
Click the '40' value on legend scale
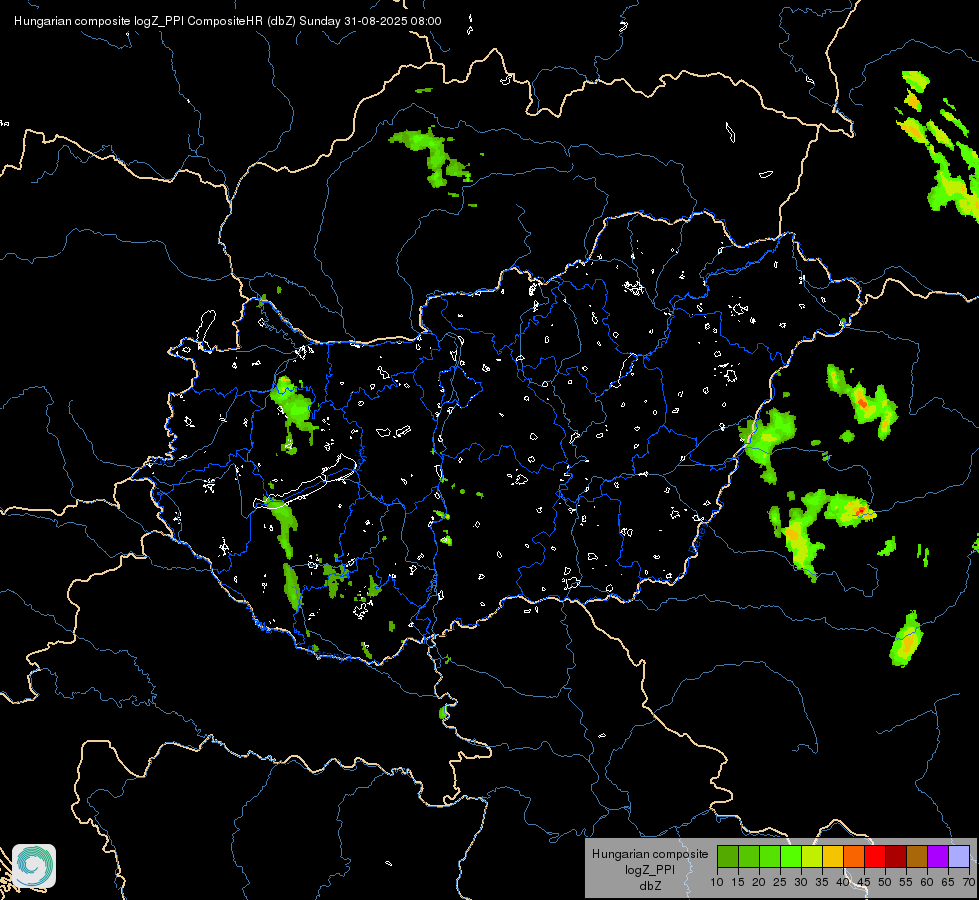pyautogui.click(x=843, y=882)
